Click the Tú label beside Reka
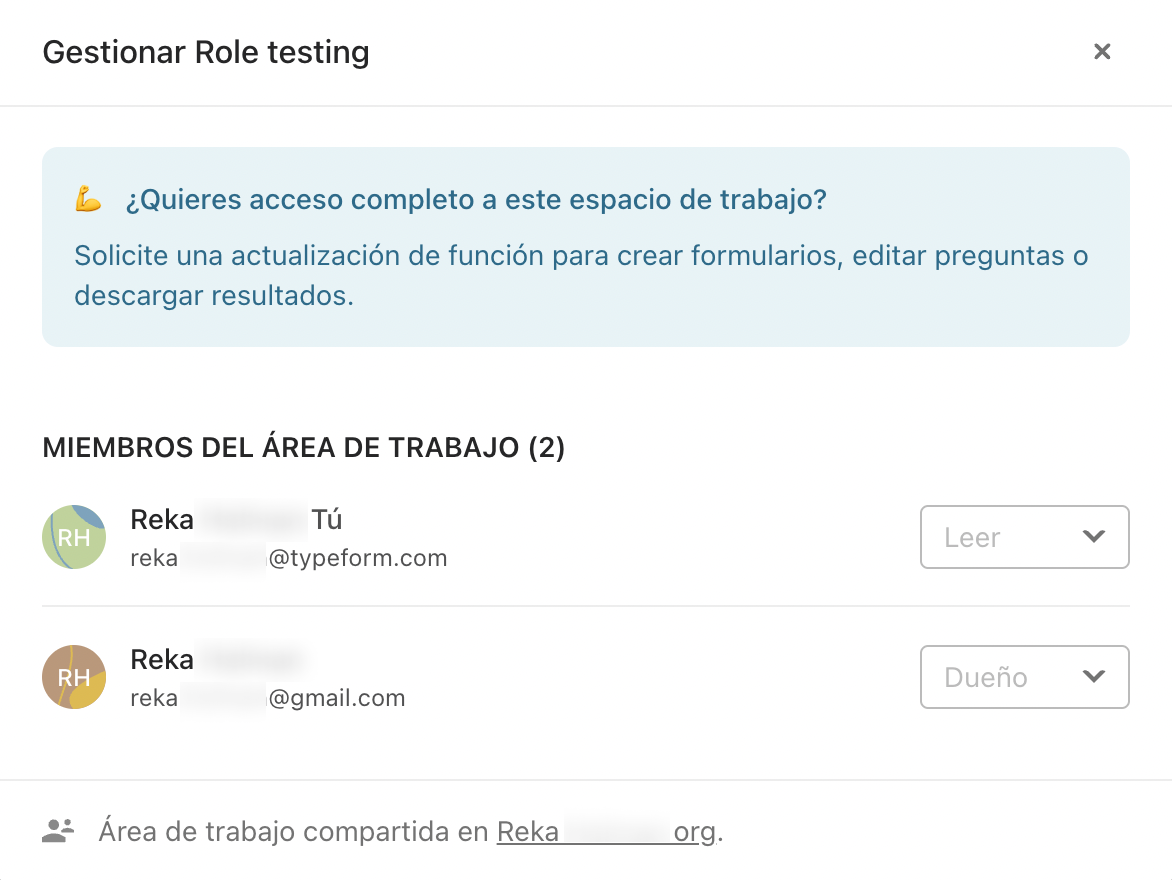 327,520
